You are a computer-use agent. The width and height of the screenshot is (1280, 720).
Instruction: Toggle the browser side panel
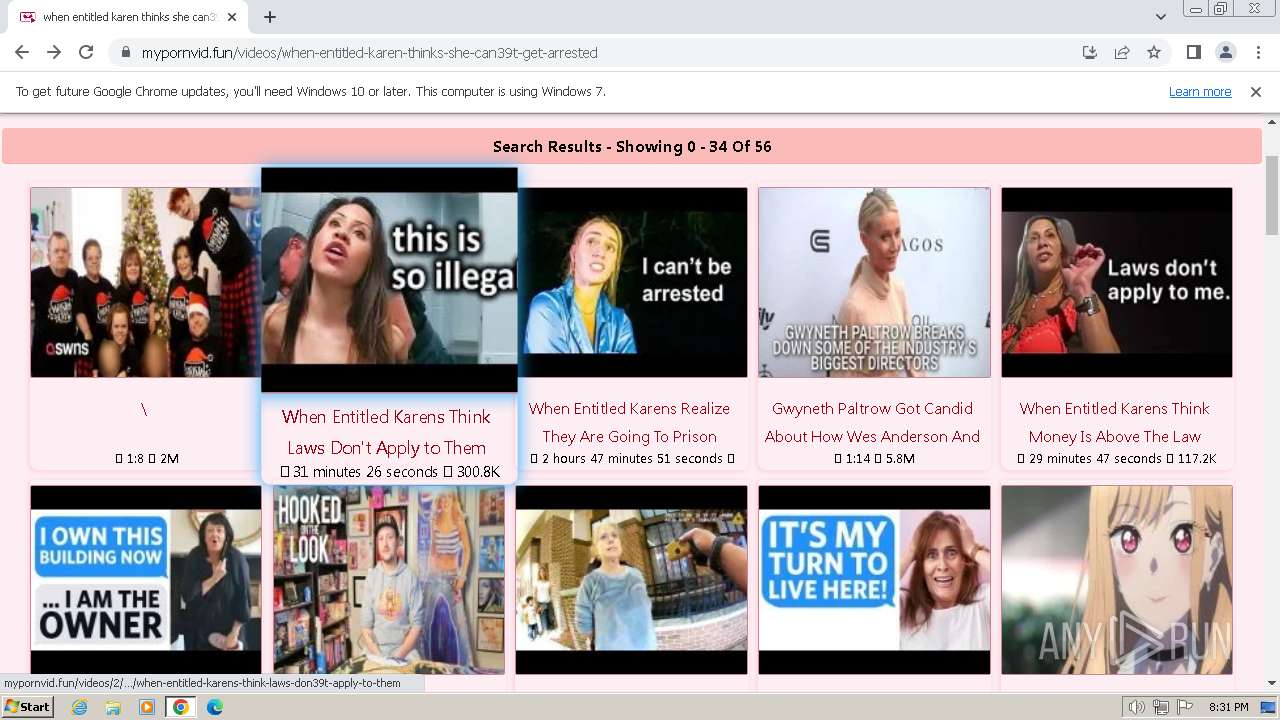pyautogui.click(x=1193, y=52)
